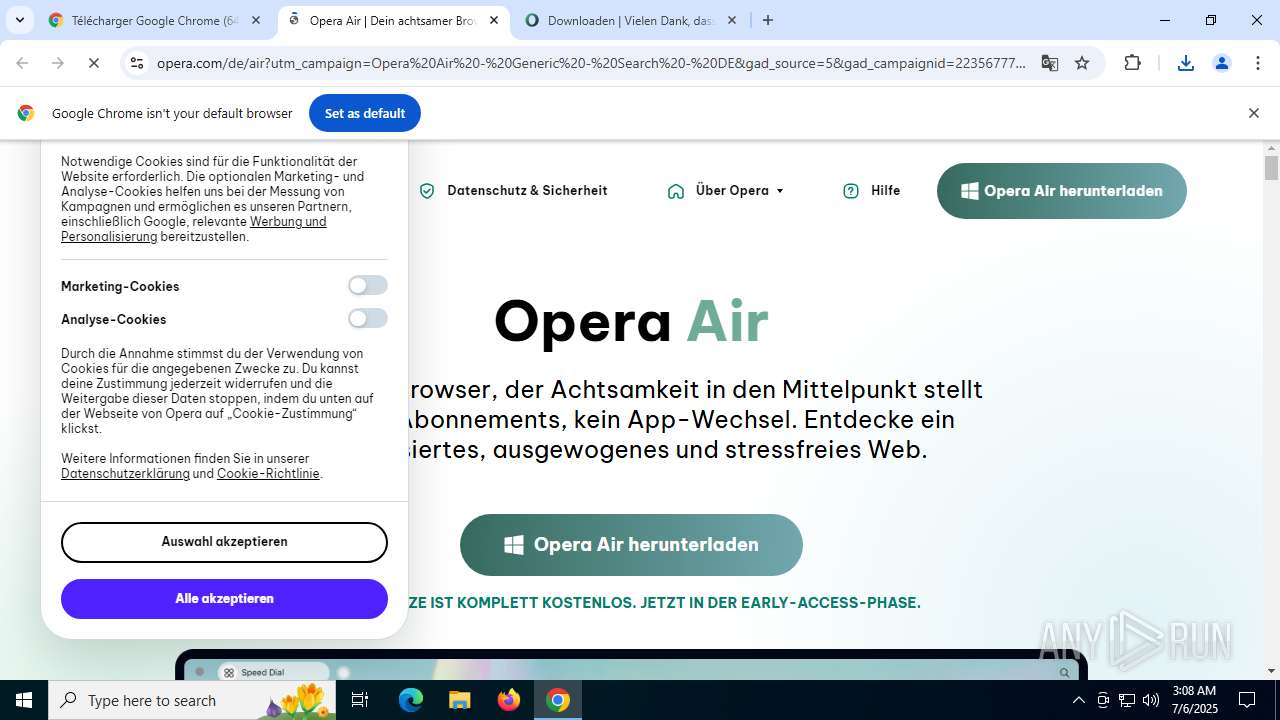
Task: Open the Extensions puzzle icon
Action: 1132,63
